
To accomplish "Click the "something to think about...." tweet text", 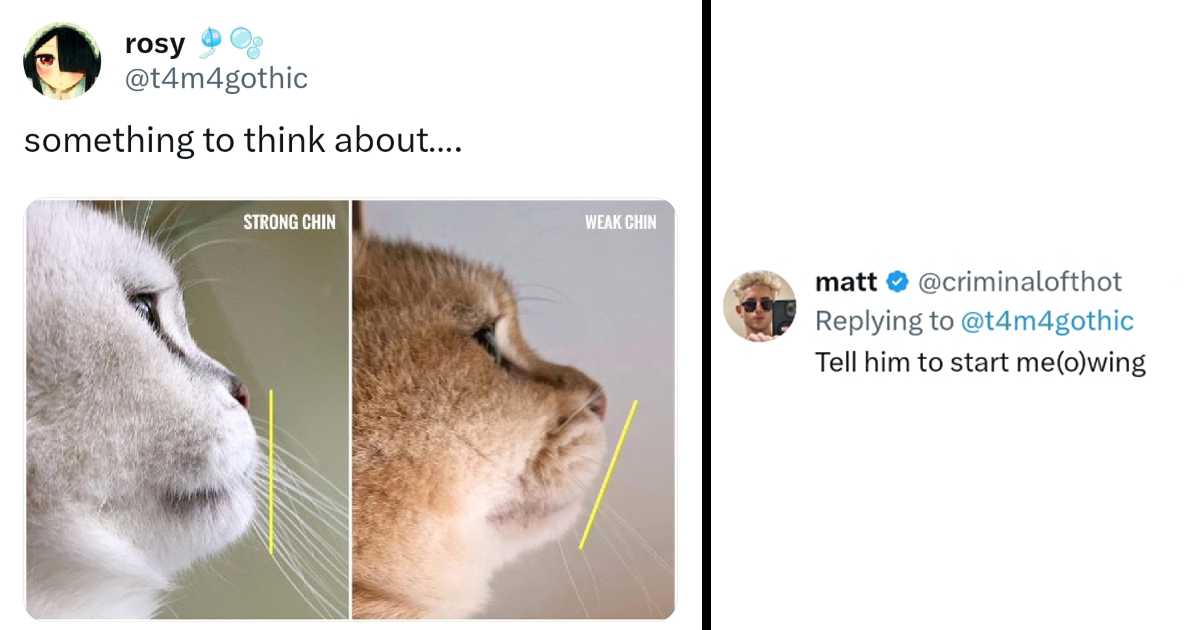I will (x=243, y=140).
